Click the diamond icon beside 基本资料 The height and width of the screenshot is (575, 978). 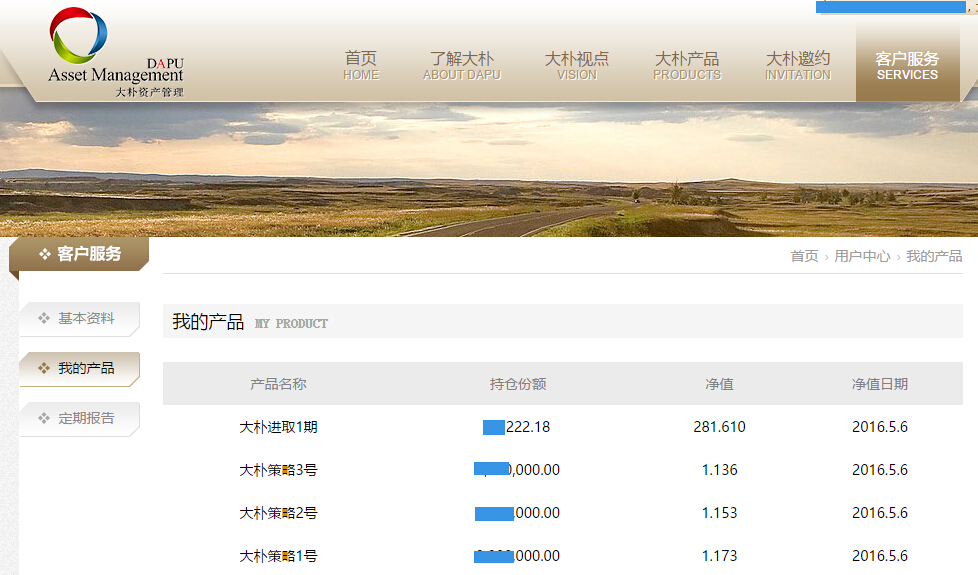coord(44,318)
